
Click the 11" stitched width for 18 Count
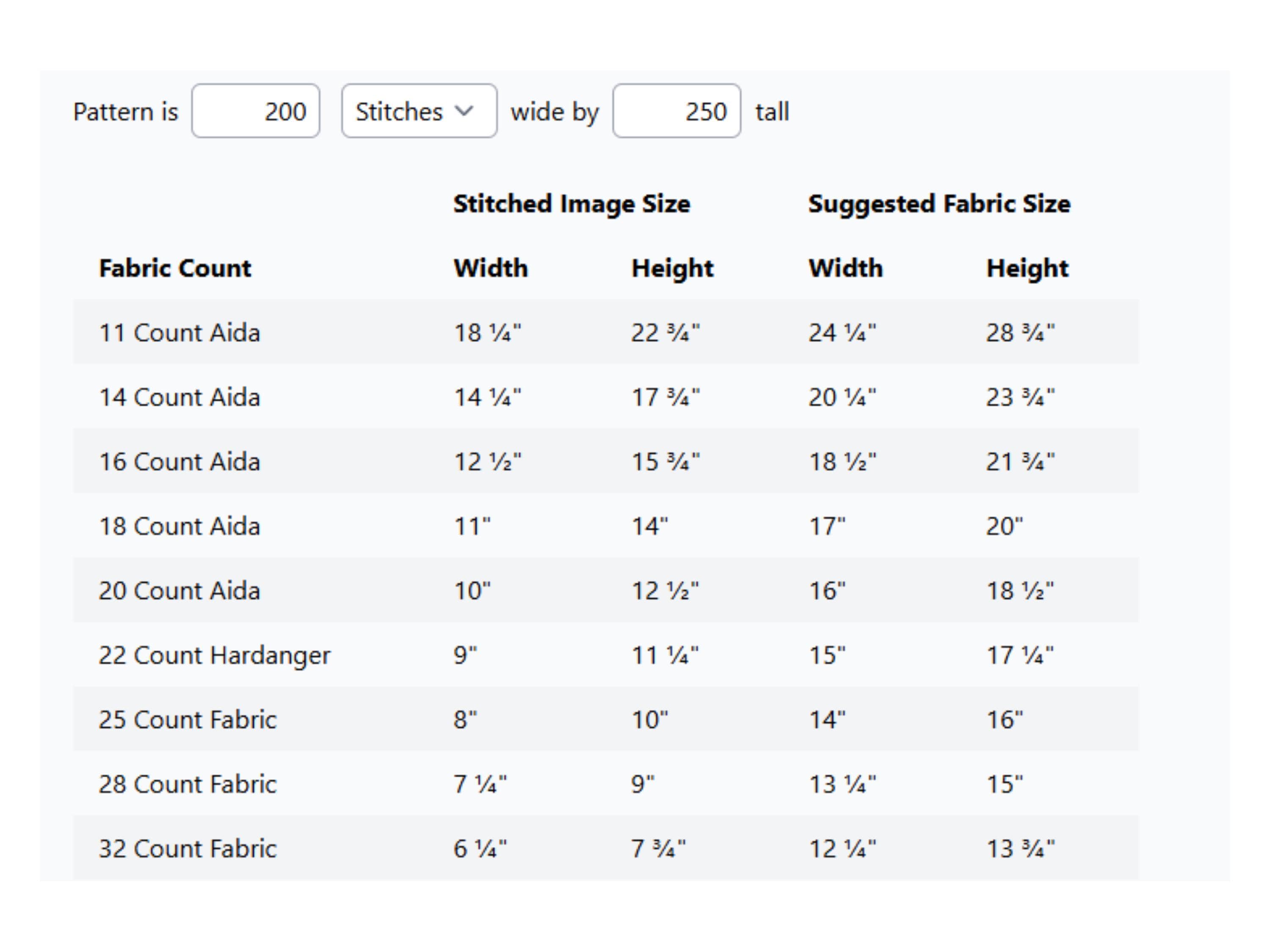(x=472, y=526)
